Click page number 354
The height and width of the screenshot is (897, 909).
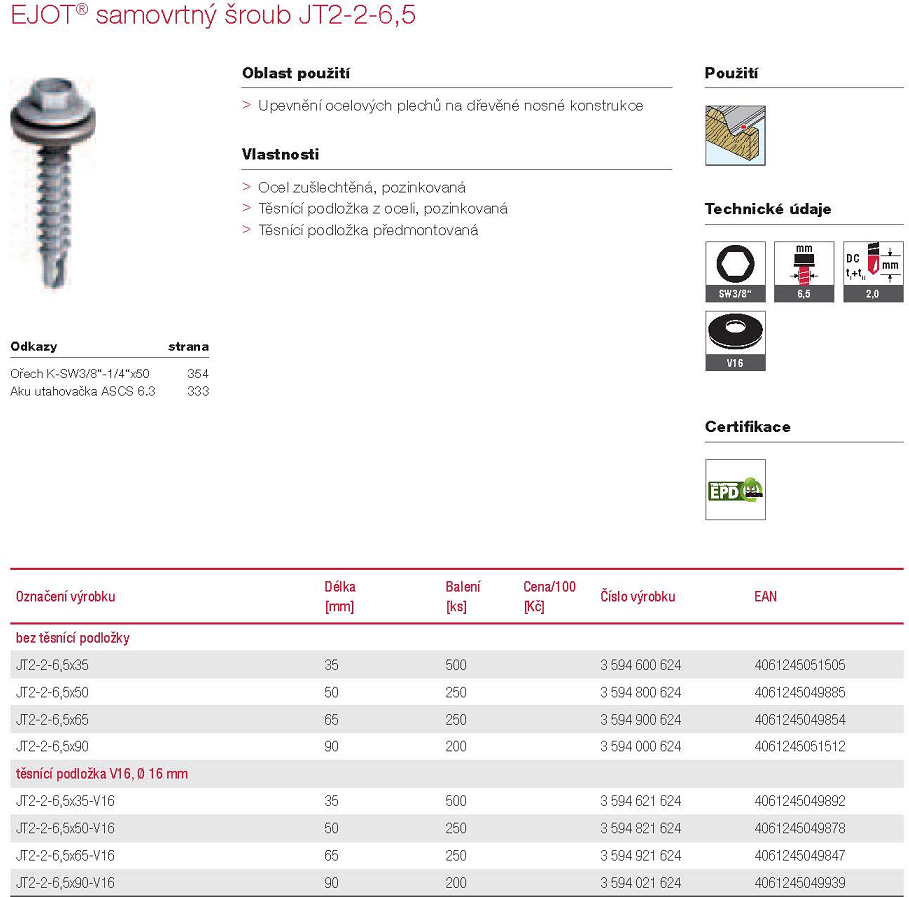198,373
